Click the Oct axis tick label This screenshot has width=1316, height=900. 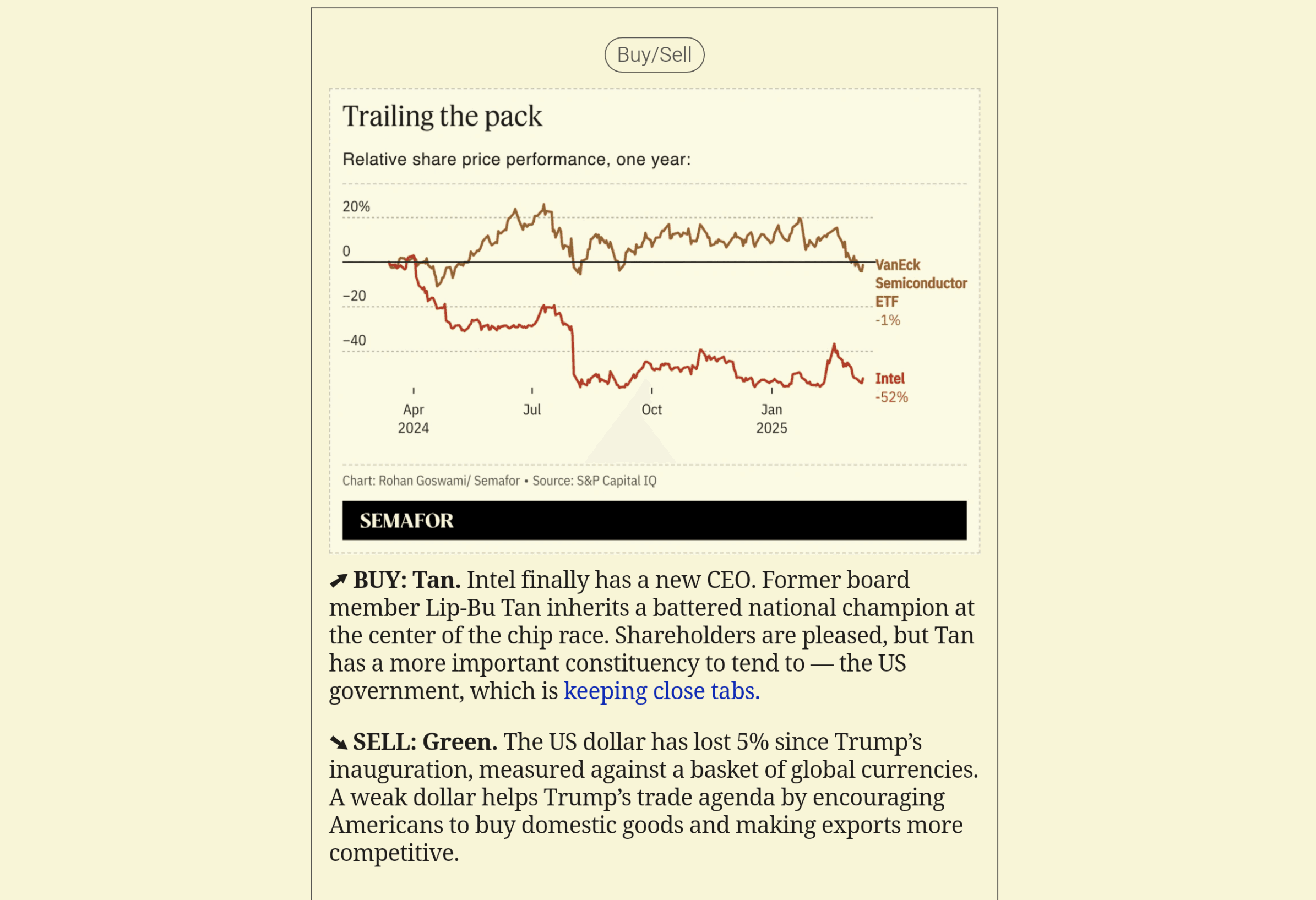(651, 410)
